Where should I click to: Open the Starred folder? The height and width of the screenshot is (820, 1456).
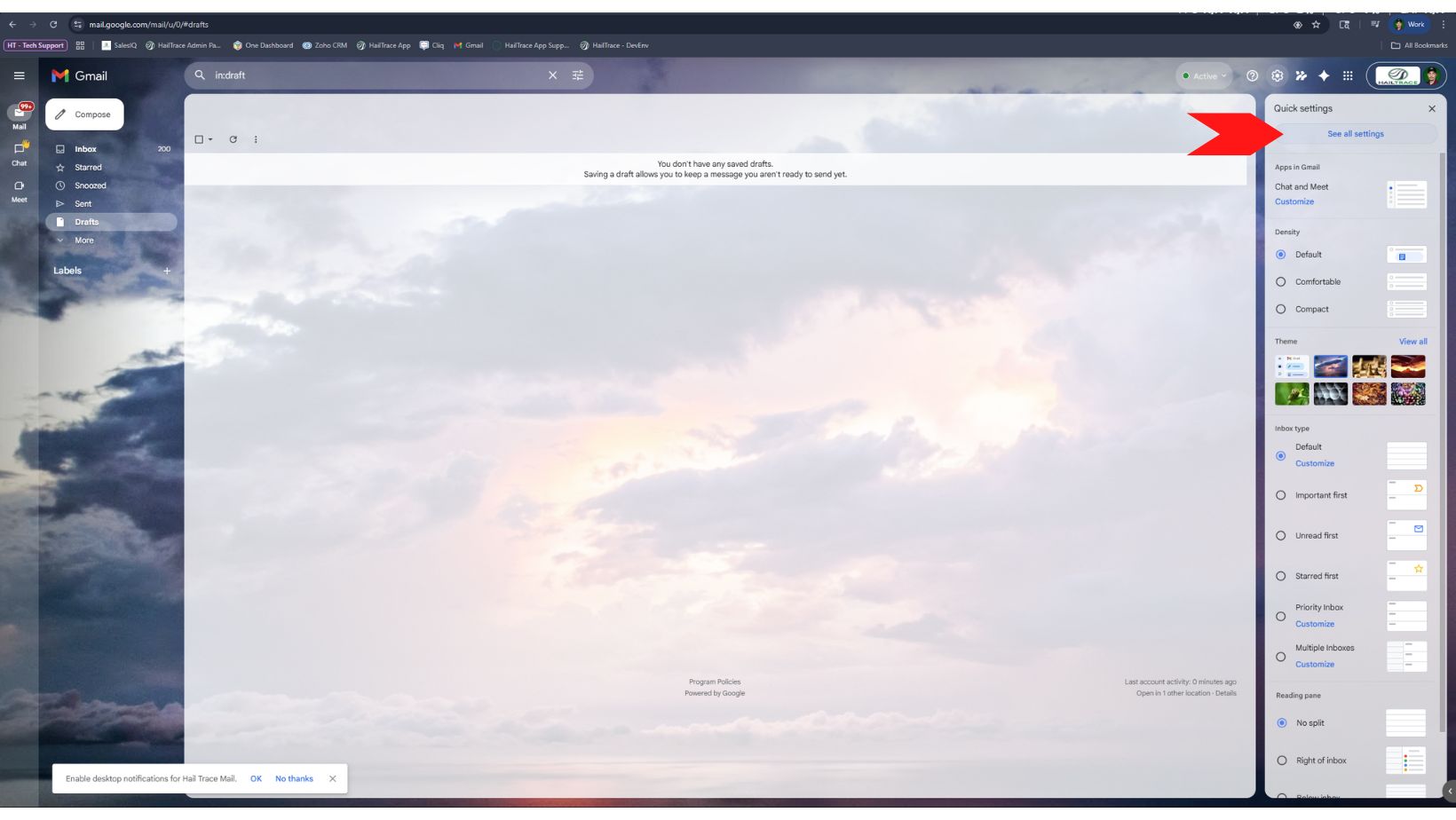pos(88,168)
